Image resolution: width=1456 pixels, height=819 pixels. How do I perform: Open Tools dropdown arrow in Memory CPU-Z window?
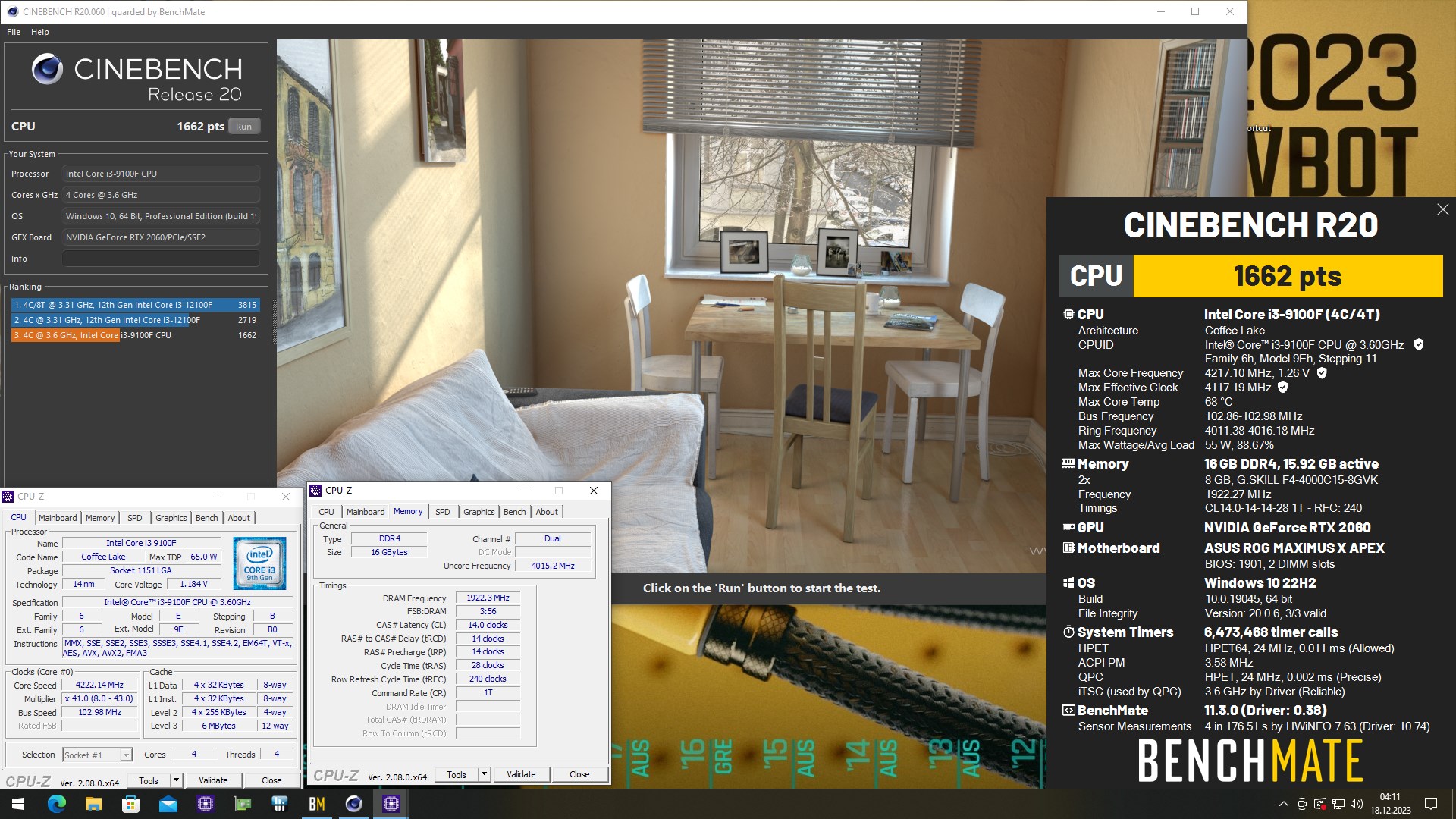(x=484, y=774)
